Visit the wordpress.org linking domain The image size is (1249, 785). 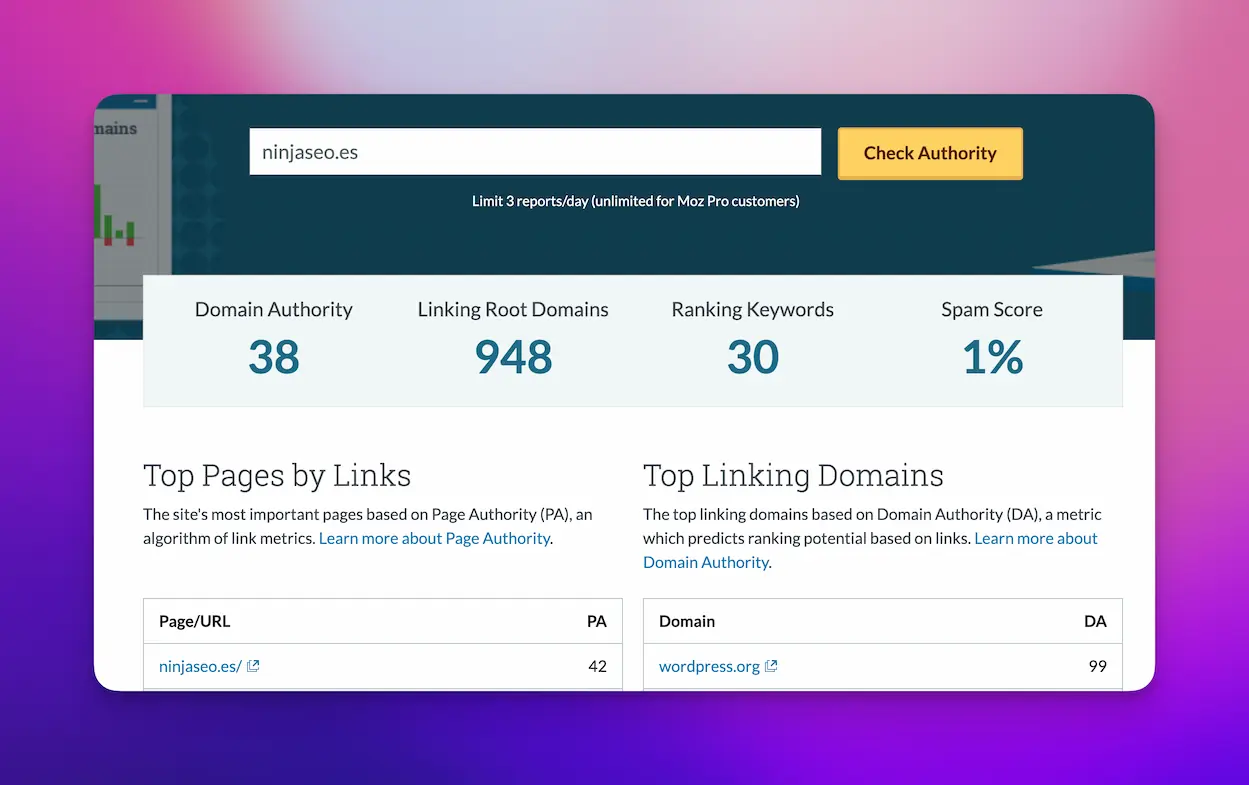coord(709,666)
